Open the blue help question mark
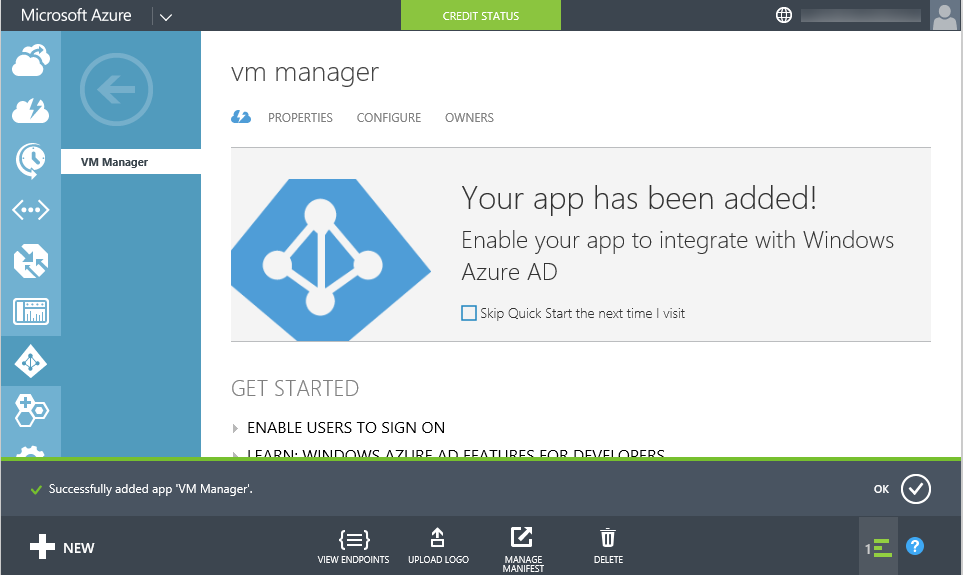This screenshot has width=963, height=575. pyautogui.click(x=914, y=546)
